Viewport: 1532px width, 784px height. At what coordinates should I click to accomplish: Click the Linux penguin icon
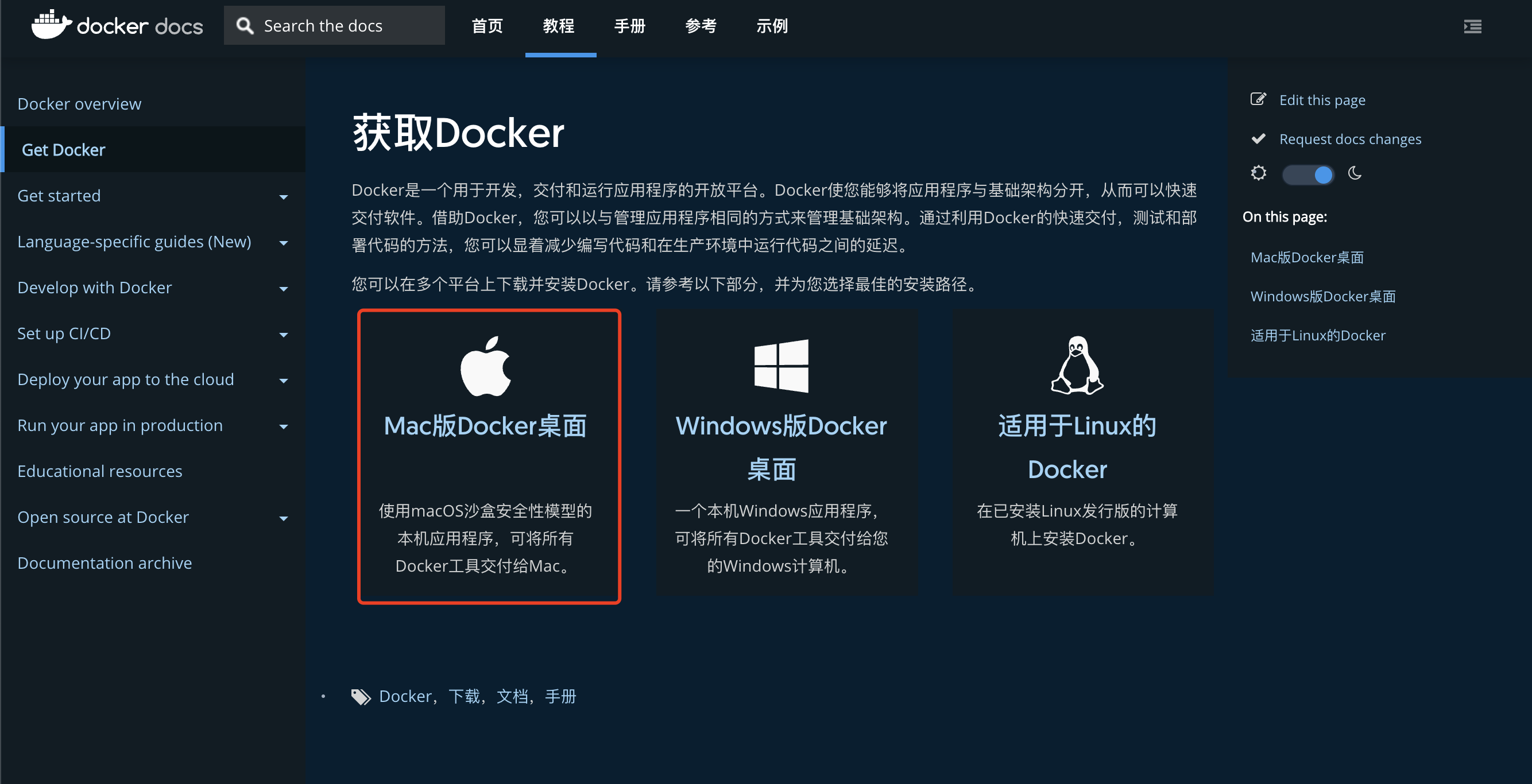pyautogui.click(x=1077, y=366)
